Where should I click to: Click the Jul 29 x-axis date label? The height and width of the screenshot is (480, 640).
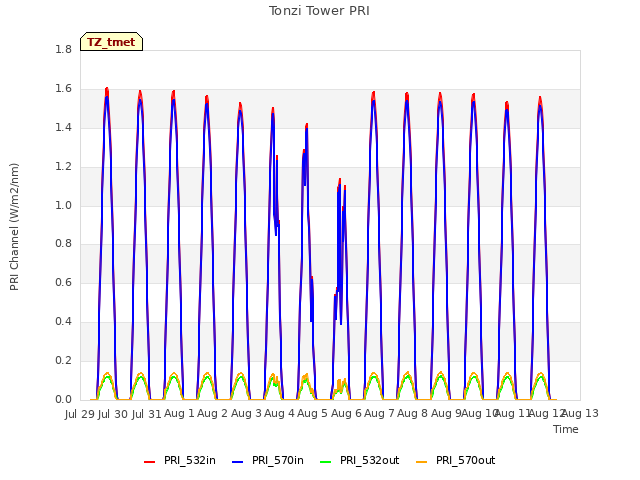80,414
